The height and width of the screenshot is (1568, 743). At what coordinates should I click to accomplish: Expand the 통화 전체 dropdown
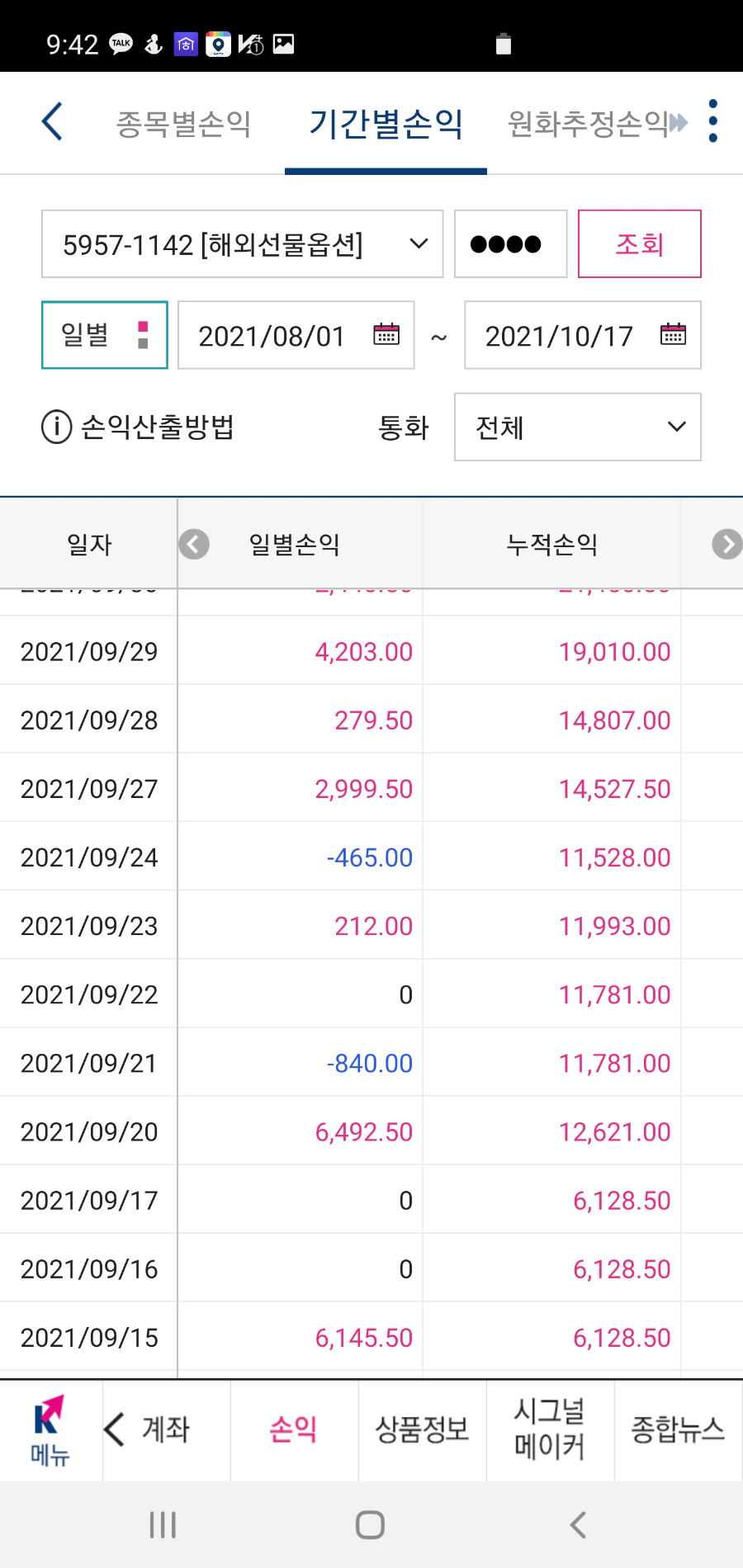click(578, 427)
